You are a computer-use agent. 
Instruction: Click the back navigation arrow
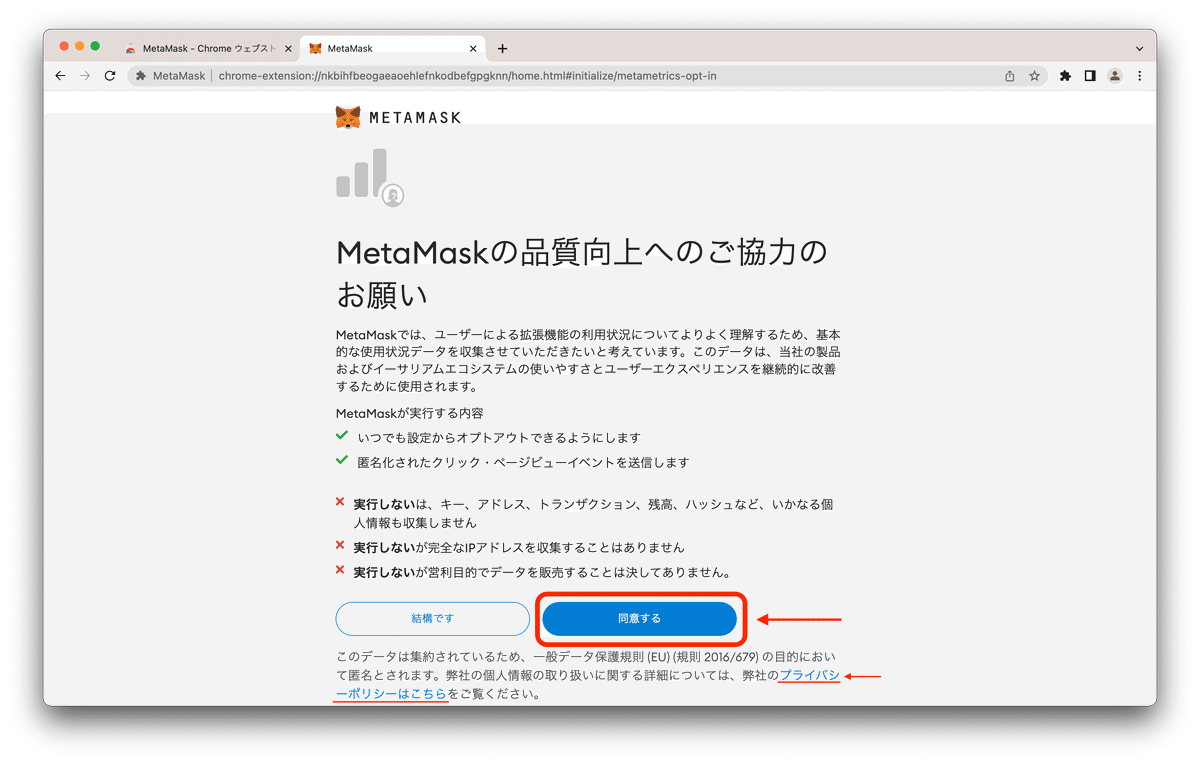pyautogui.click(x=60, y=75)
